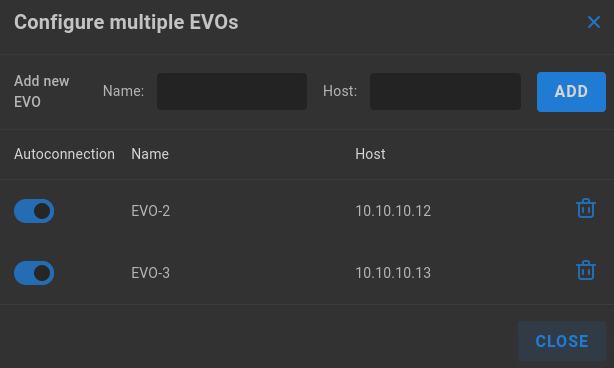Toggle autoconnection switch for EVO-3

coord(34,273)
